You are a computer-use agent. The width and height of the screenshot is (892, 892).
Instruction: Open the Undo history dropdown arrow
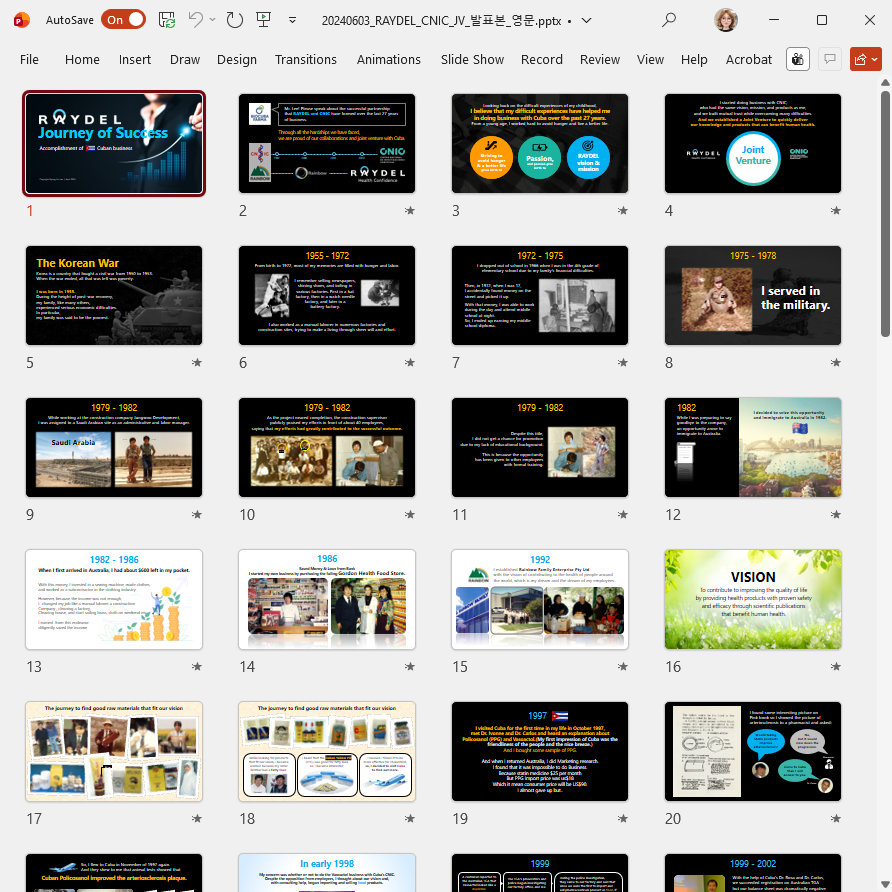point(213,20)
